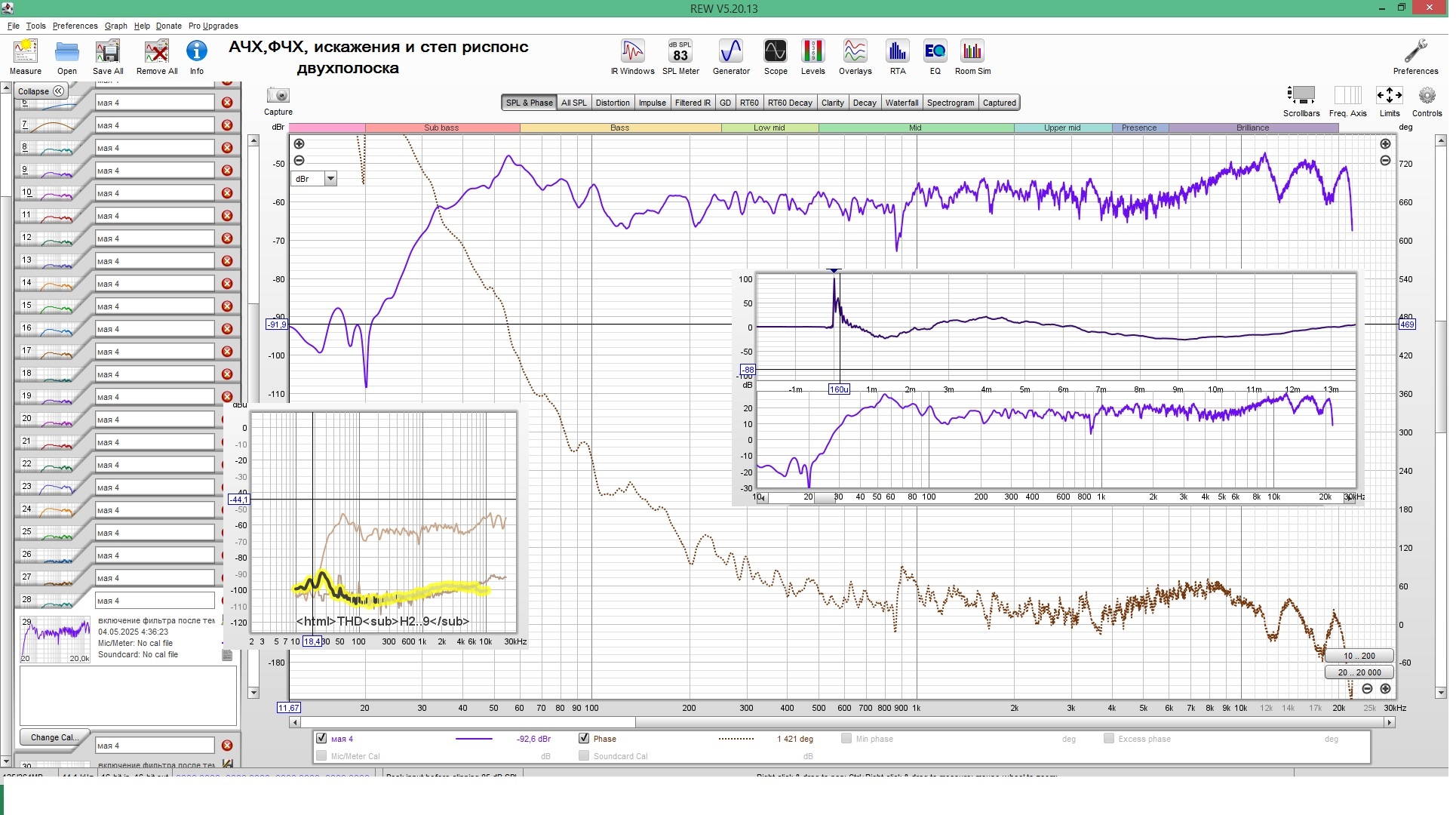Click the Change Cal button
The height and width of the screenshot is (815, 1456).
(x=54, y=737)
